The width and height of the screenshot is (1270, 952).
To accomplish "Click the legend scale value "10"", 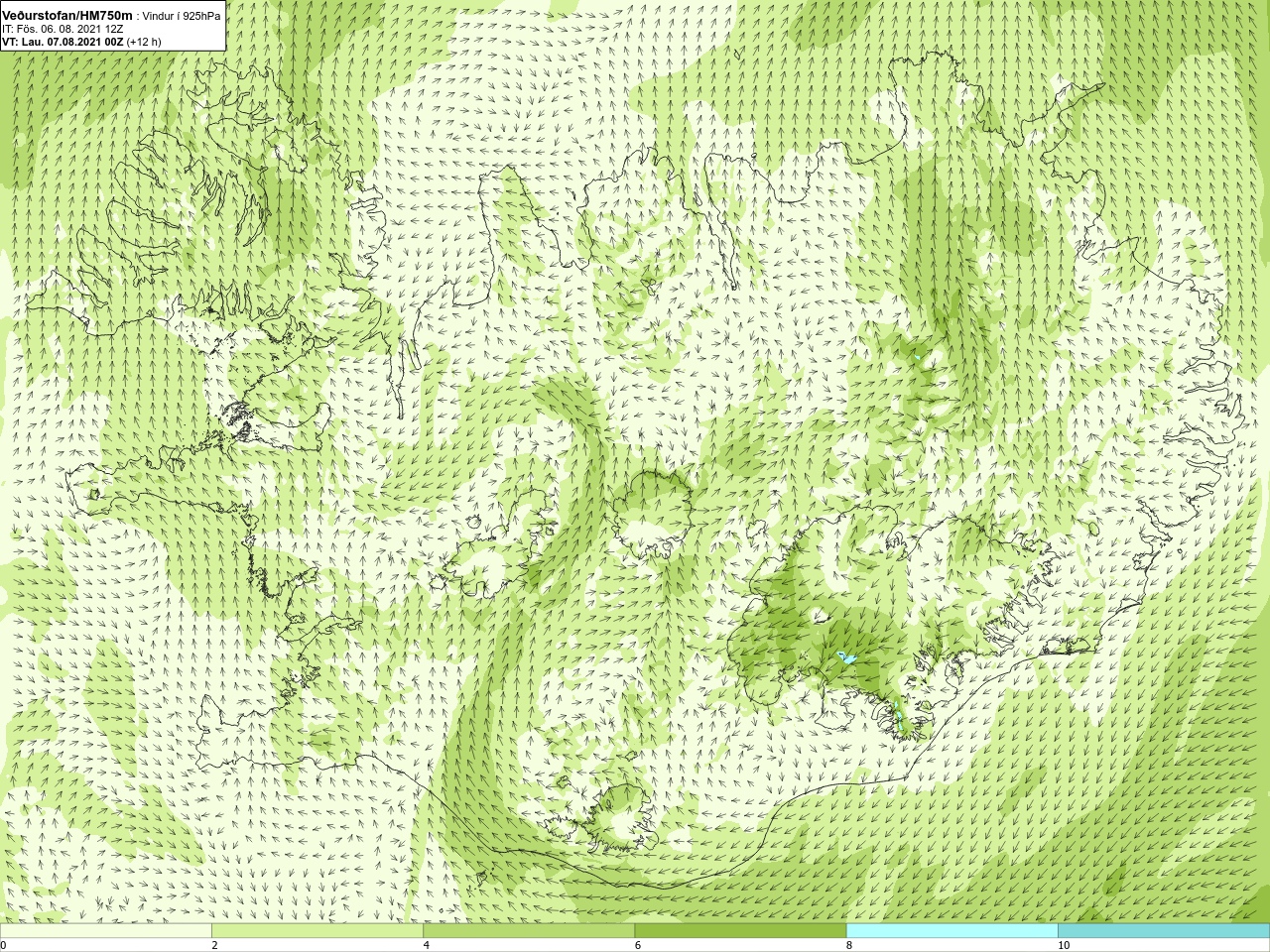I will pos(1064,945).
